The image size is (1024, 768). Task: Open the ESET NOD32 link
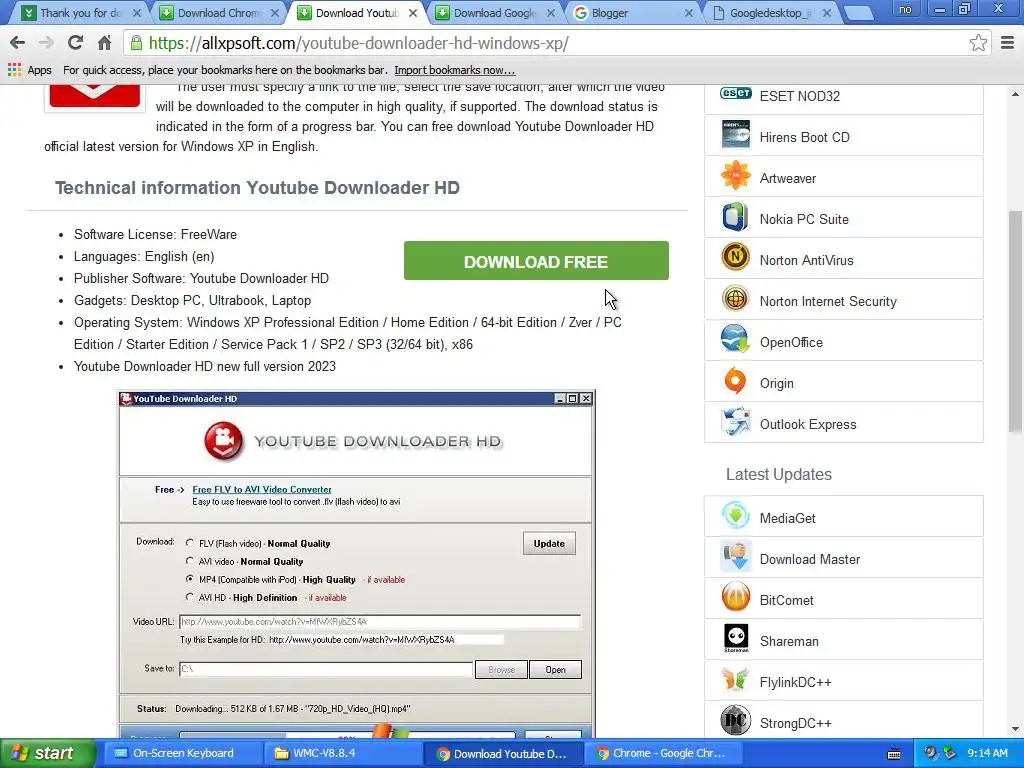point(799,96)
